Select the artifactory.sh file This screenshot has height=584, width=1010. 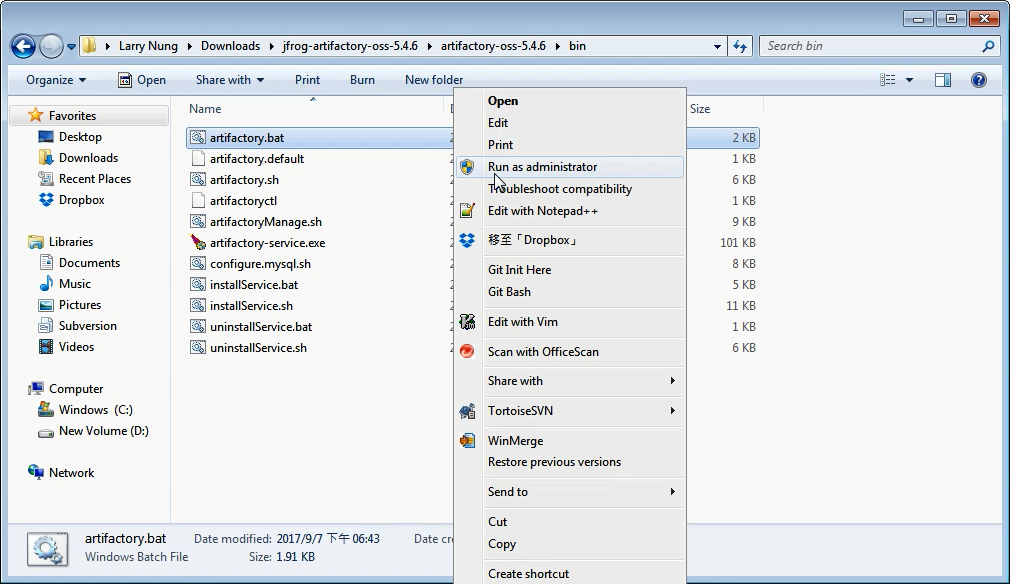click(244, 180)
